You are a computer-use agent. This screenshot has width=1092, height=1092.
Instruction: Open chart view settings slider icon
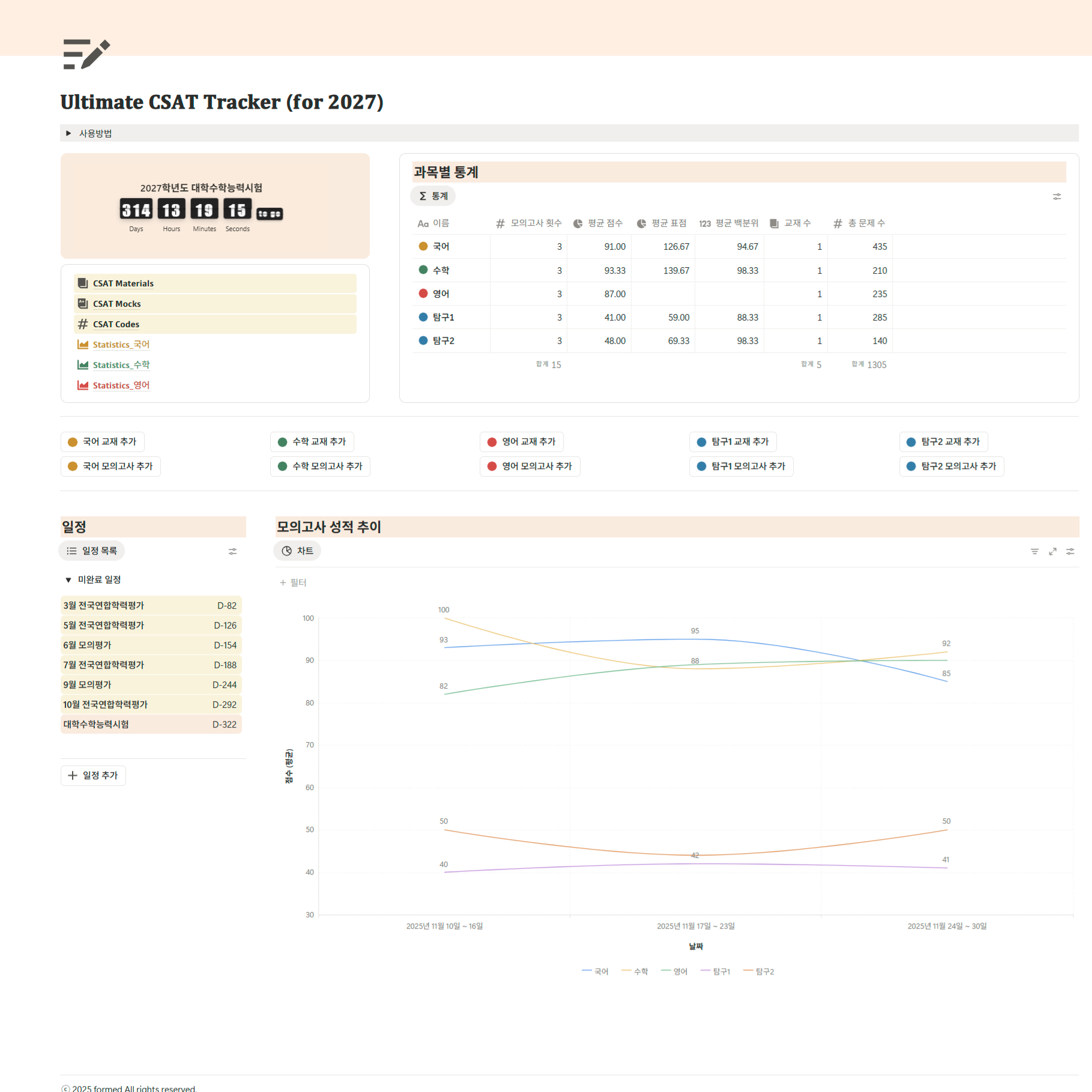click(1070, 551)
